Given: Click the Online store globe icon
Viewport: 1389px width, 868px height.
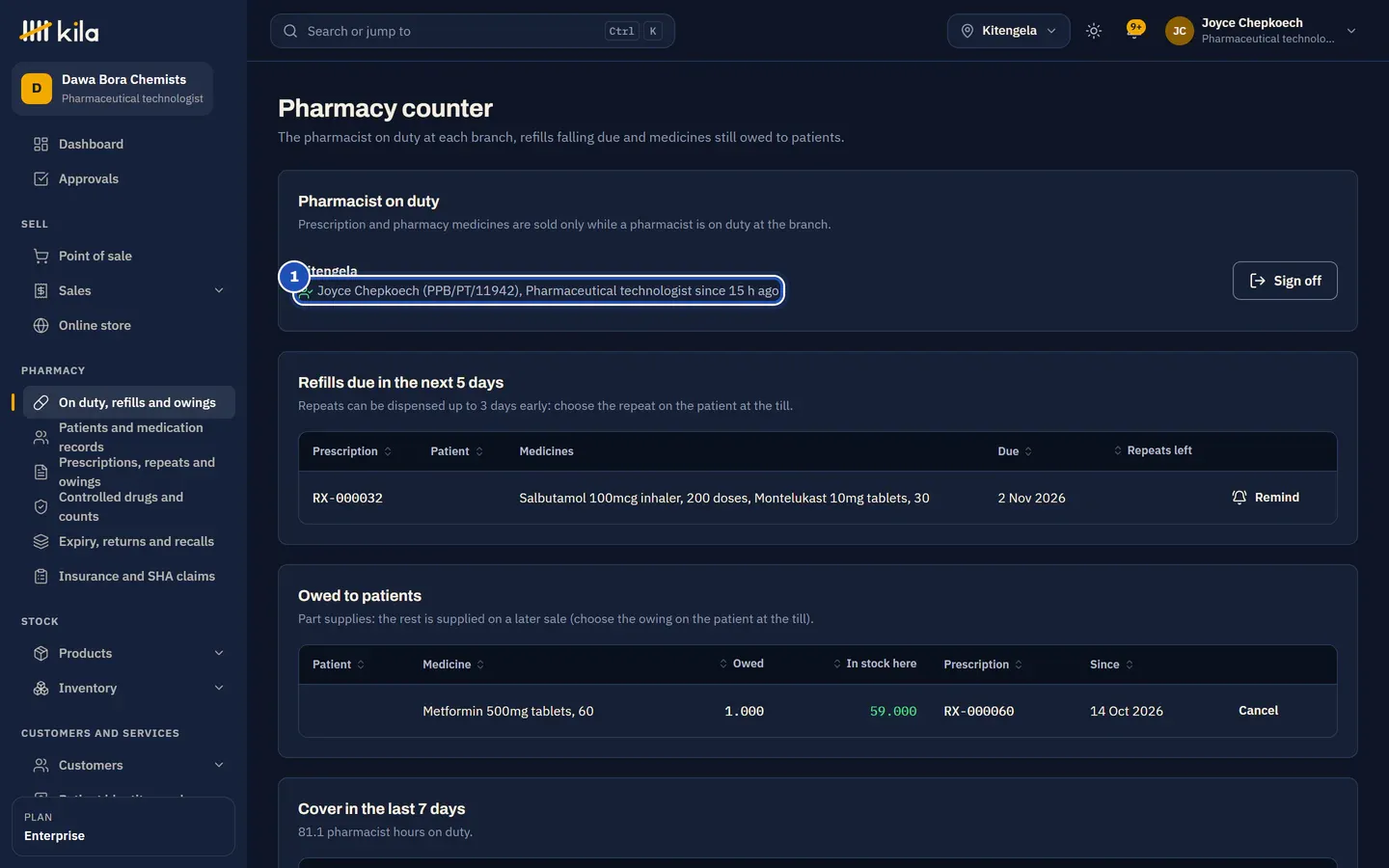Looking at the screenshot, I should pos(41,326).
